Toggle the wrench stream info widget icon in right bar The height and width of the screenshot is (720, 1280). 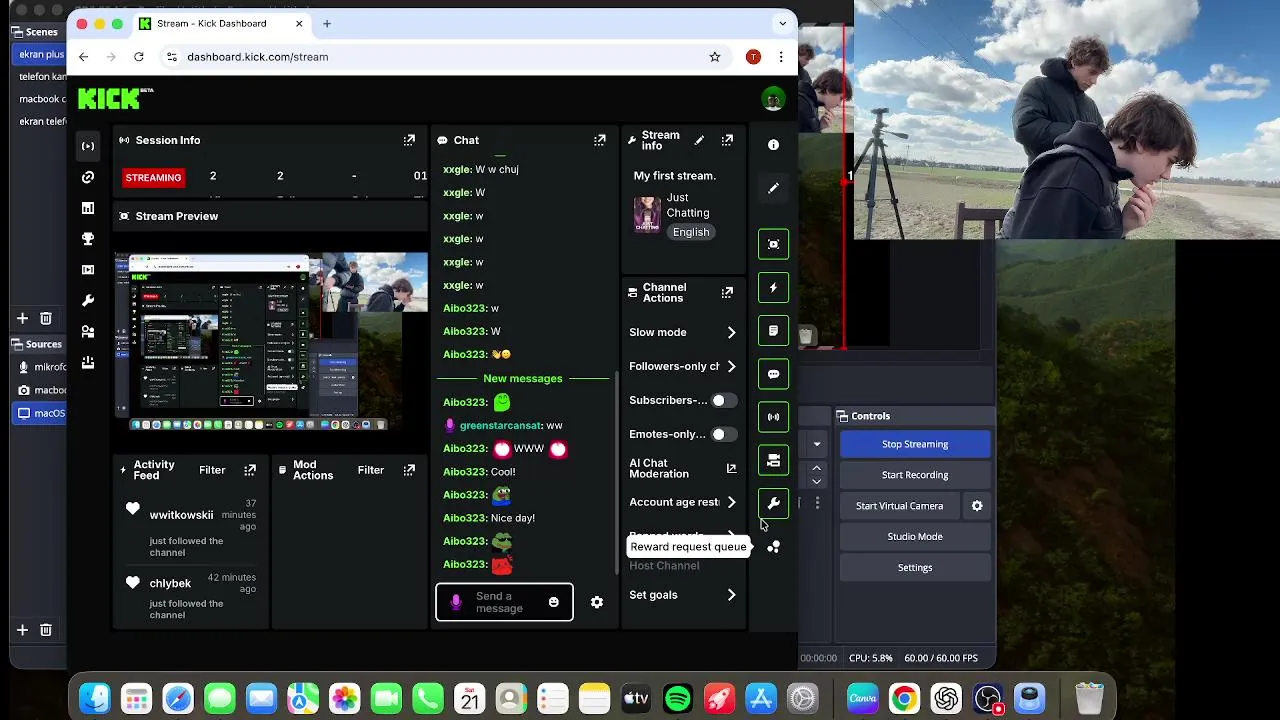(773, 503)
